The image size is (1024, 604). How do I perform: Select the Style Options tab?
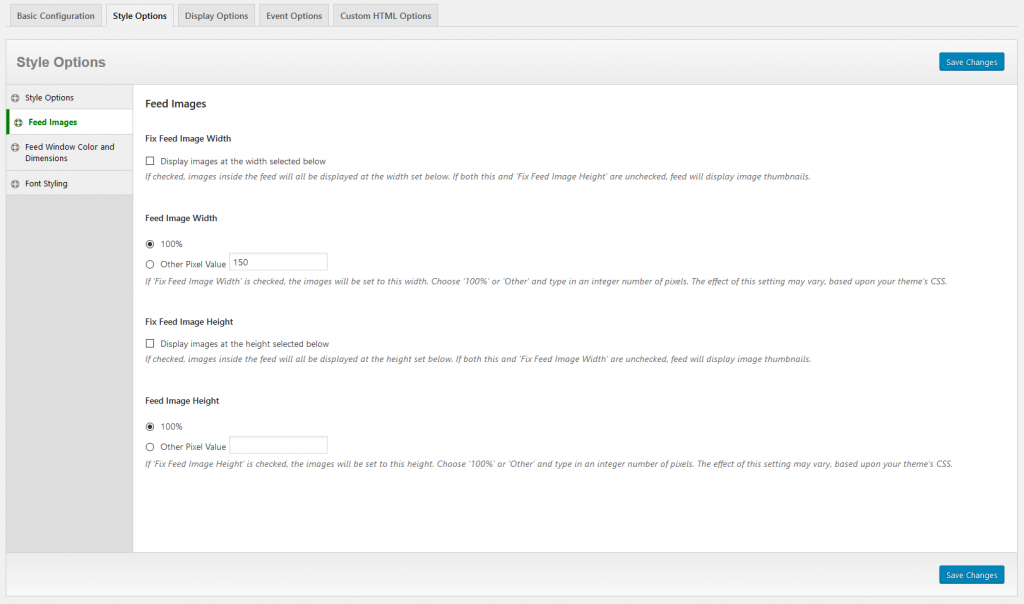[140, 16]
